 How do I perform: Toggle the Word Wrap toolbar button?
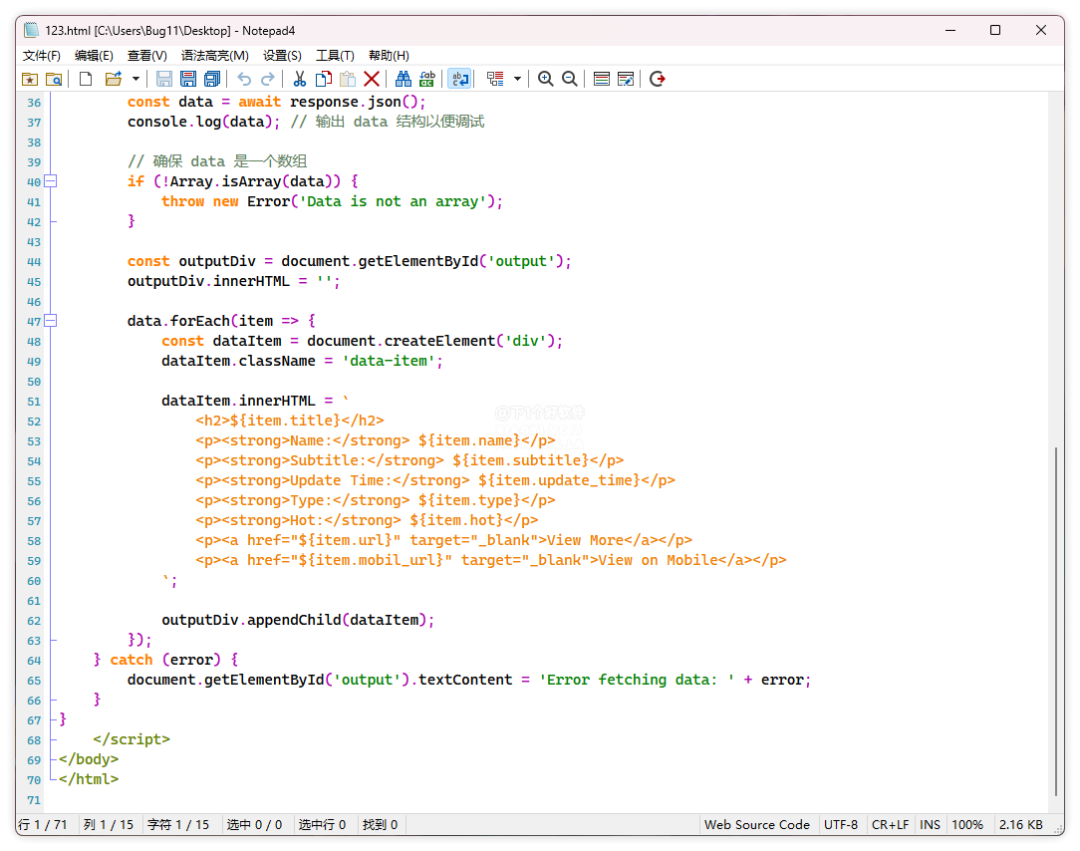tap(460, 79)
